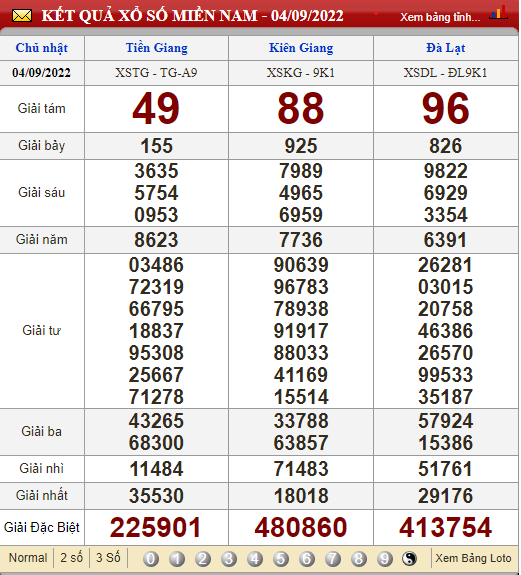521x575 pixels.
Task: Select giải ba number 15386
Action: pos(445,443)
